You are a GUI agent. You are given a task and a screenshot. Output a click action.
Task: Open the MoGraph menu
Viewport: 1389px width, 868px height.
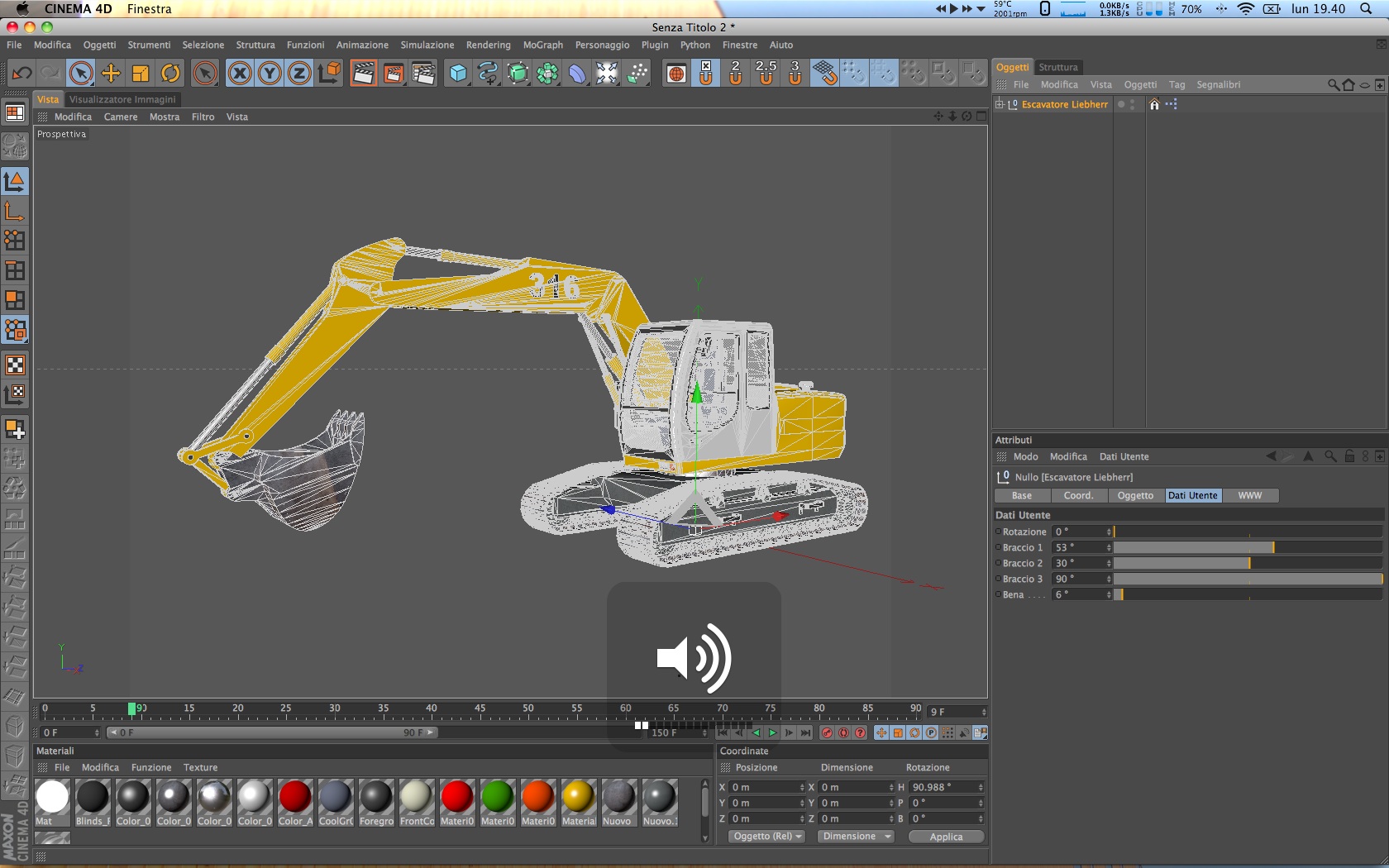[x=542, y=45]
